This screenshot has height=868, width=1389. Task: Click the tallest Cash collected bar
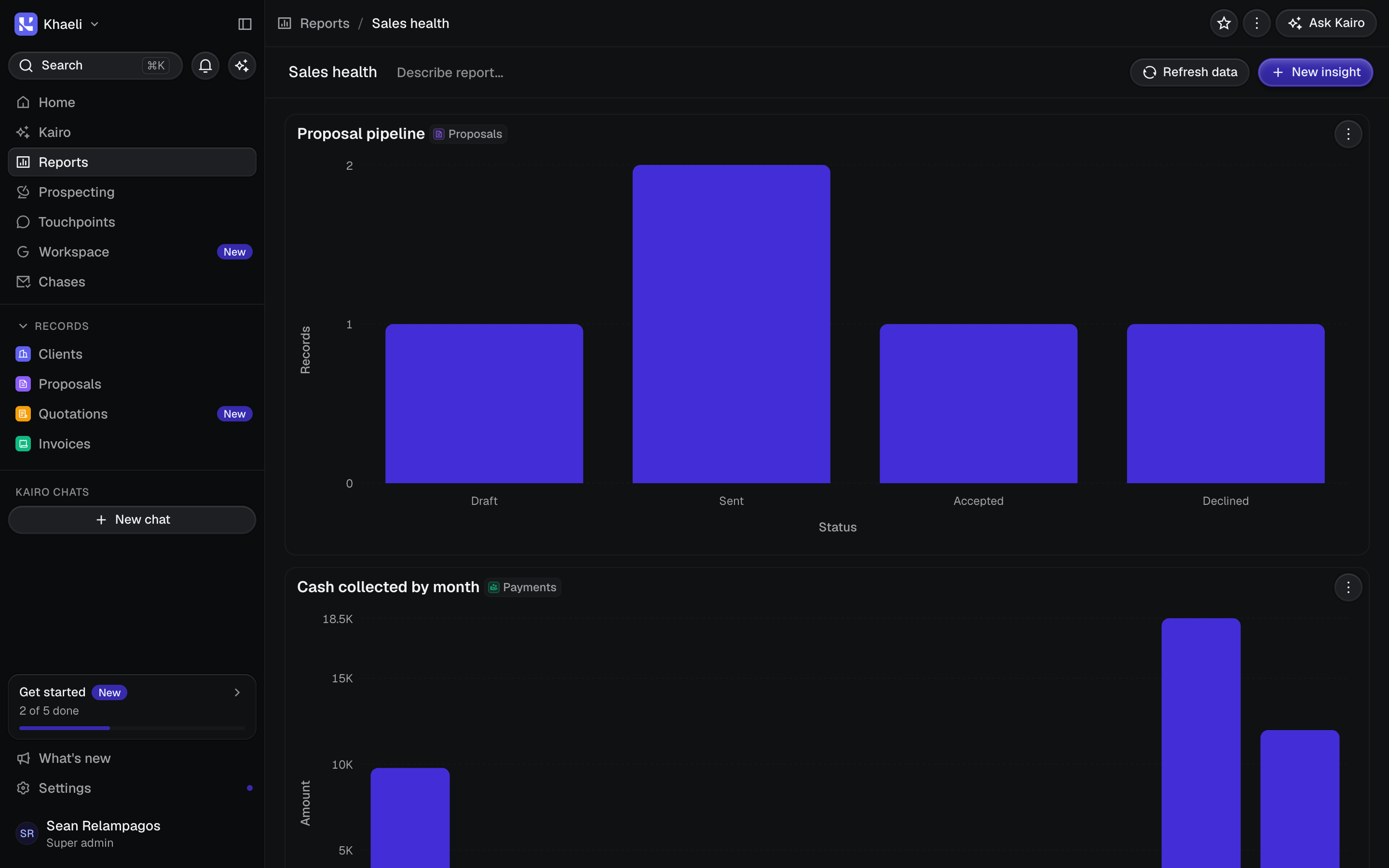(1201, 743)
